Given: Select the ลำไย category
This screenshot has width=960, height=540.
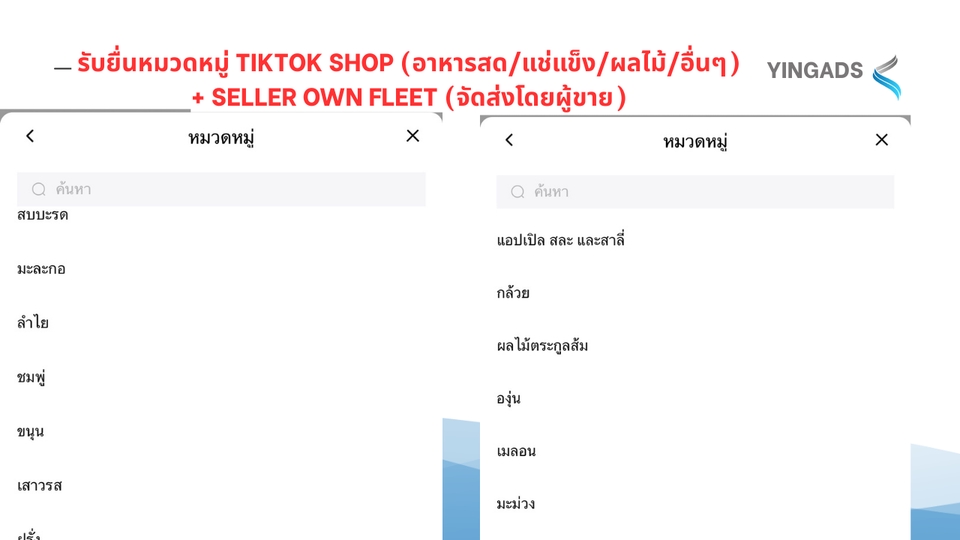Looking at the screenshot, I should pyautogui.click(x=33, y=323).
